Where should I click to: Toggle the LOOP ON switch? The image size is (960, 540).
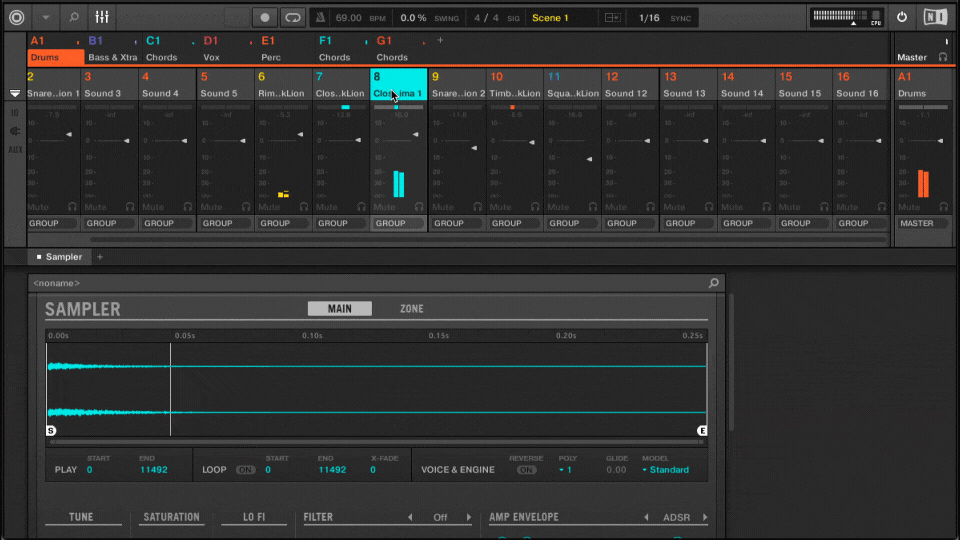[246, 470]
